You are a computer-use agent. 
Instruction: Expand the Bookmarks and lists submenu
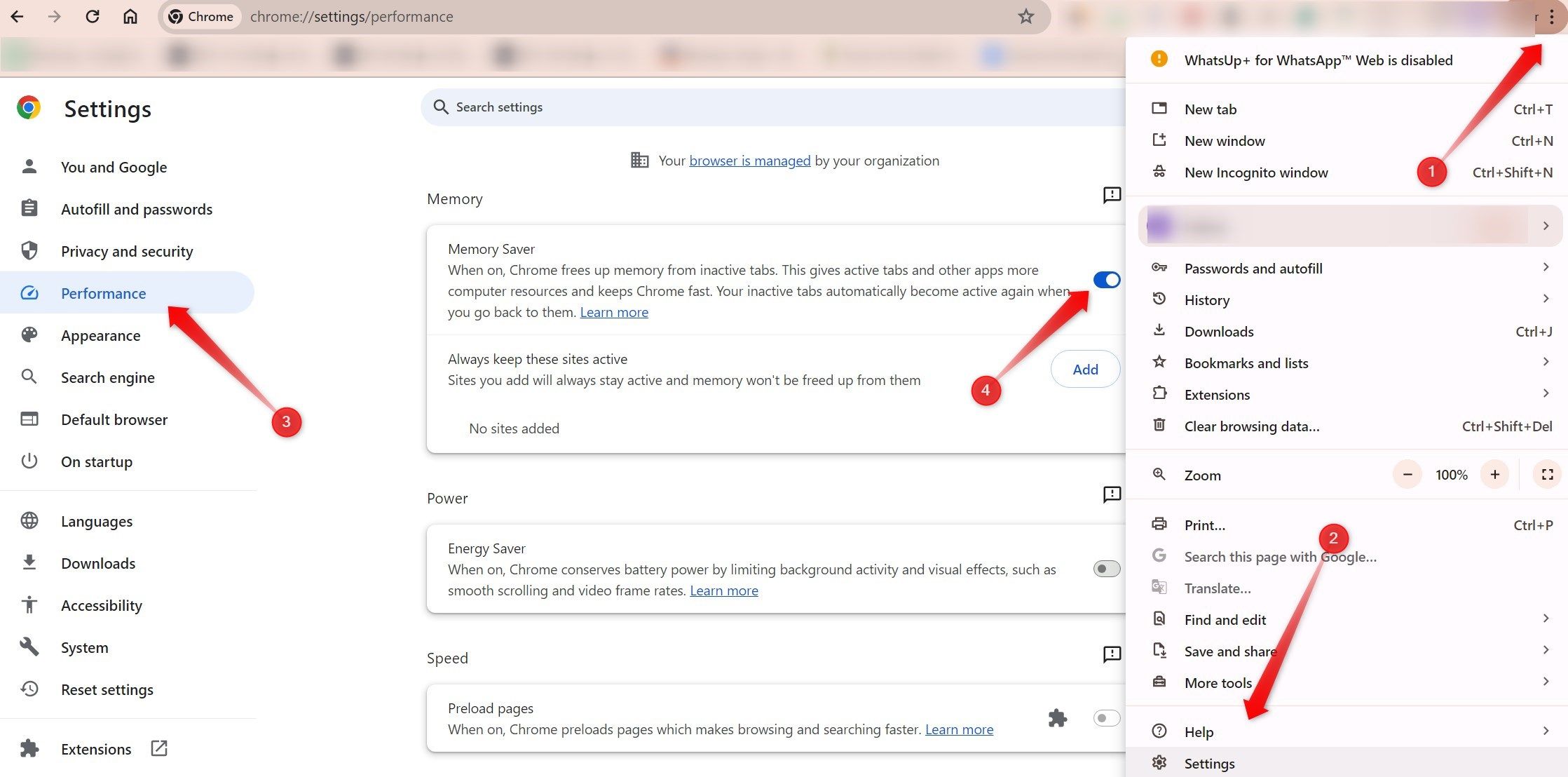(x=1546, y=363)
